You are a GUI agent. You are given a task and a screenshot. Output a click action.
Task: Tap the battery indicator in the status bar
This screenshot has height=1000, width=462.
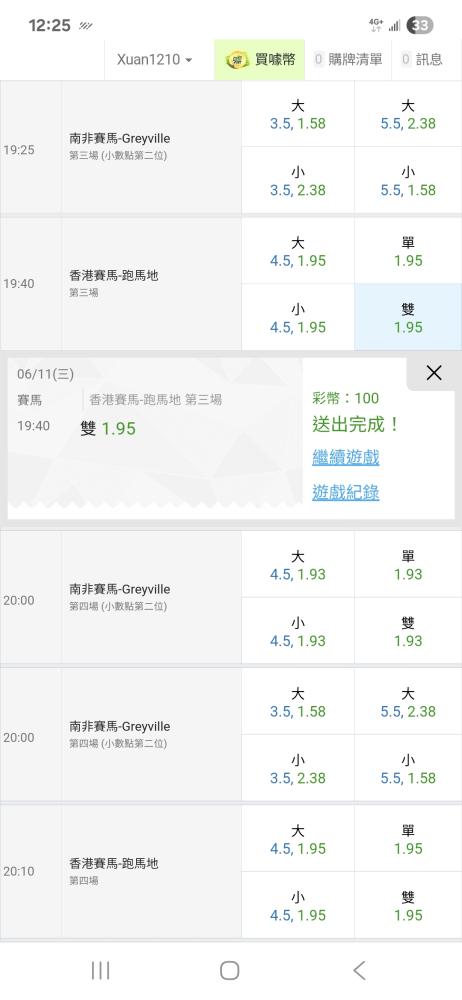pyautogui.click(x=420, y=26)
